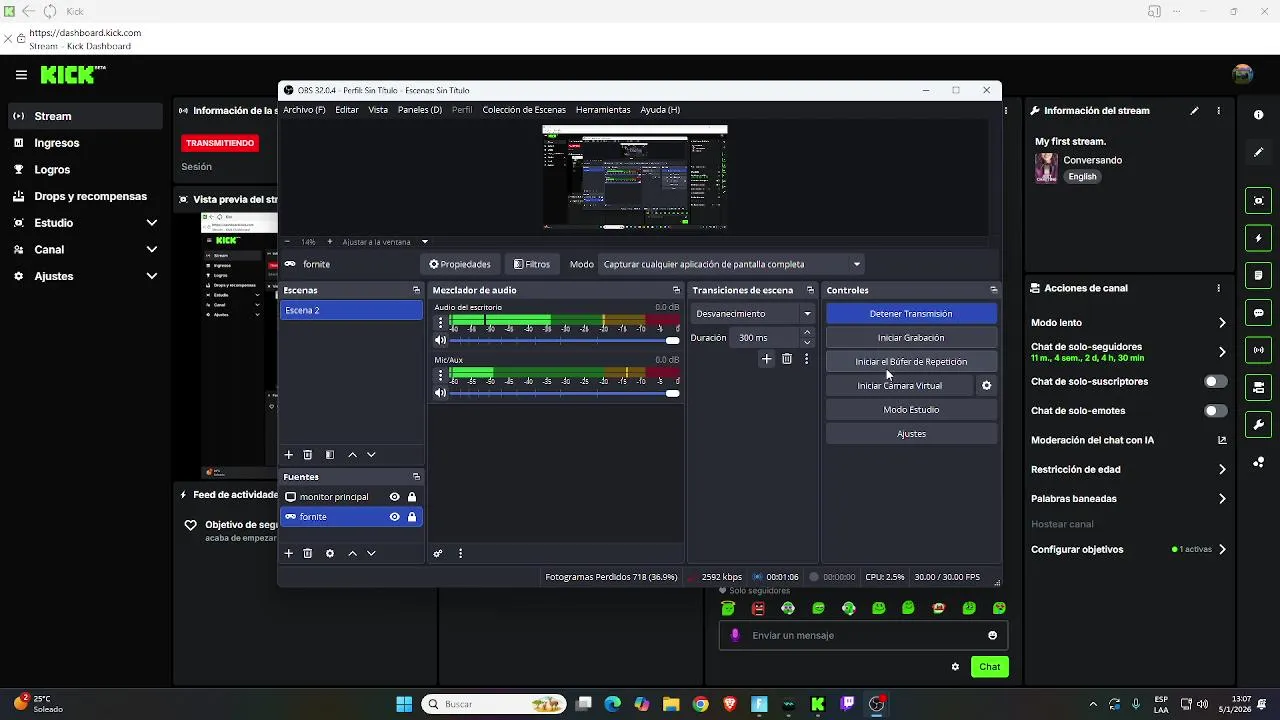
Task: Select Escena 2 in Escenas list
Action: [x=351, y=311]
